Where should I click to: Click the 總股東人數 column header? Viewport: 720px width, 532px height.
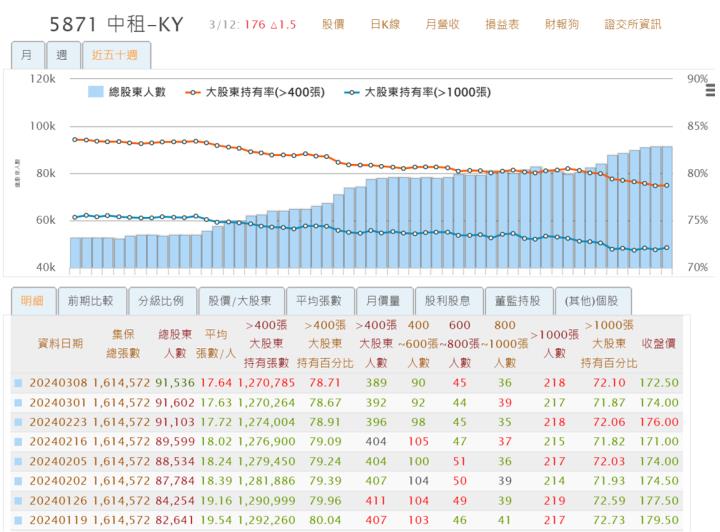pos(175,343)
